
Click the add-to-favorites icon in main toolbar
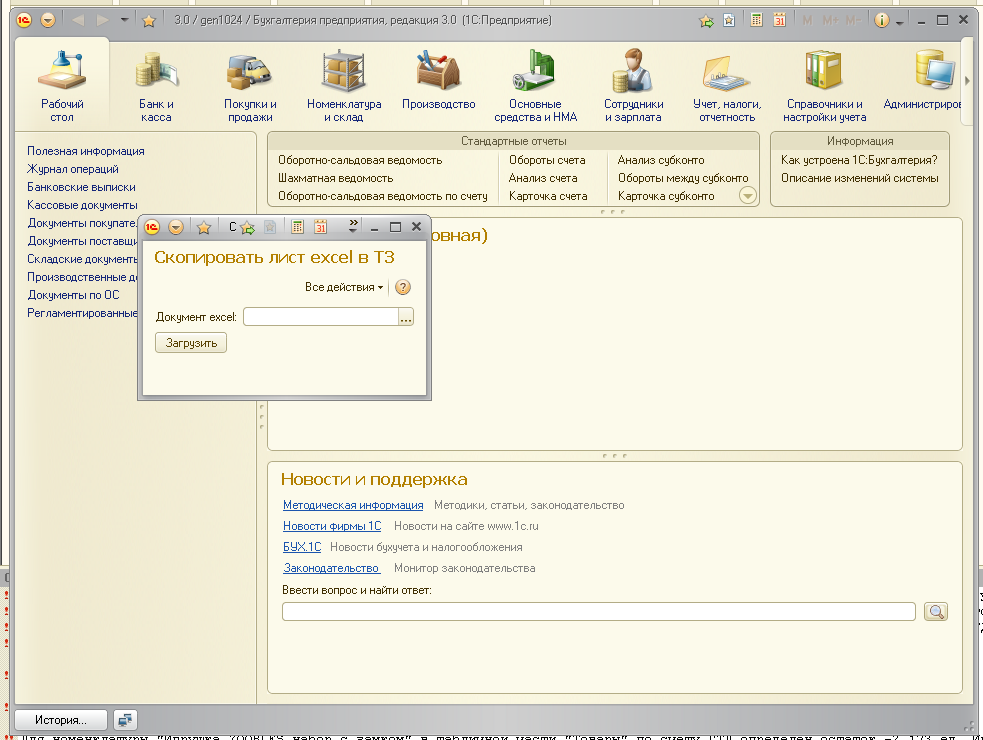click(x=707, y=21)
